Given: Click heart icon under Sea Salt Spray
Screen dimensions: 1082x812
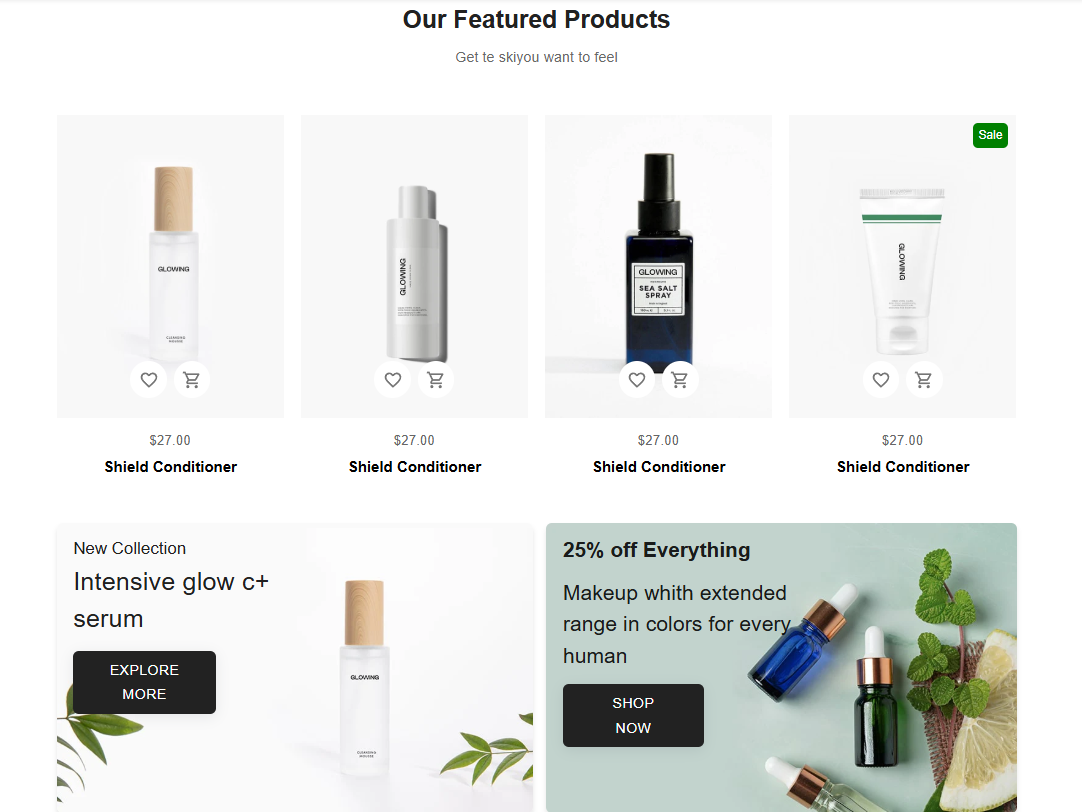Looking at the screenshot, I should 637,379.
